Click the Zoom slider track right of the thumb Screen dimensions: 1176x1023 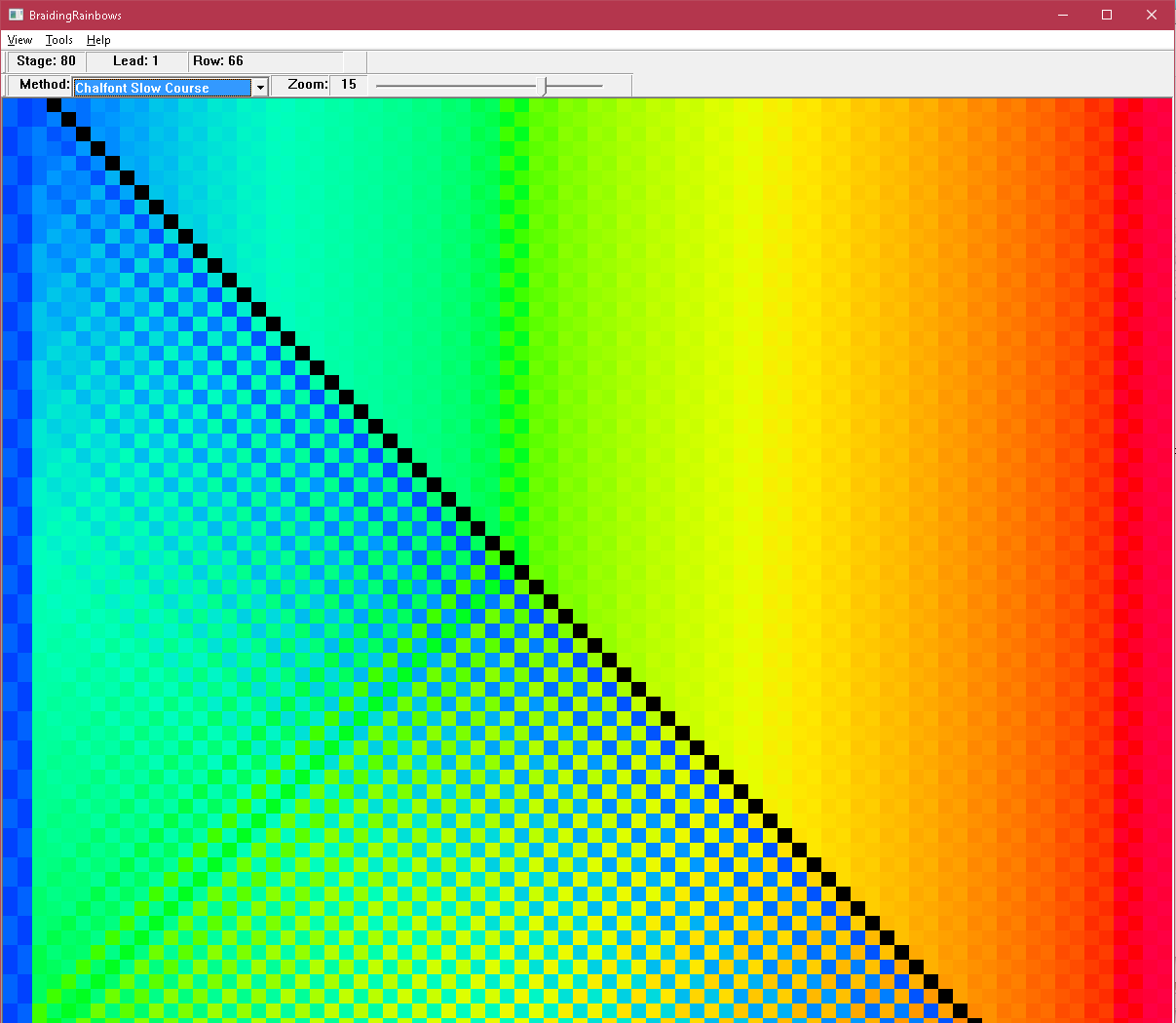point(577,86)
